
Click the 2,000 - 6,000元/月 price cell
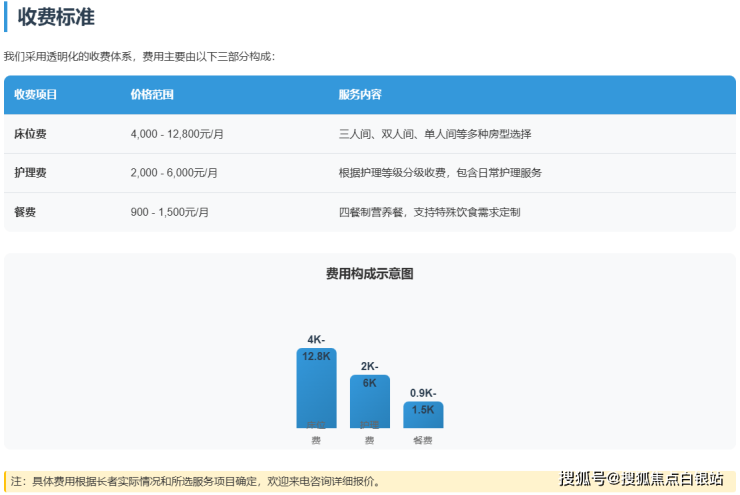point(174,173)
